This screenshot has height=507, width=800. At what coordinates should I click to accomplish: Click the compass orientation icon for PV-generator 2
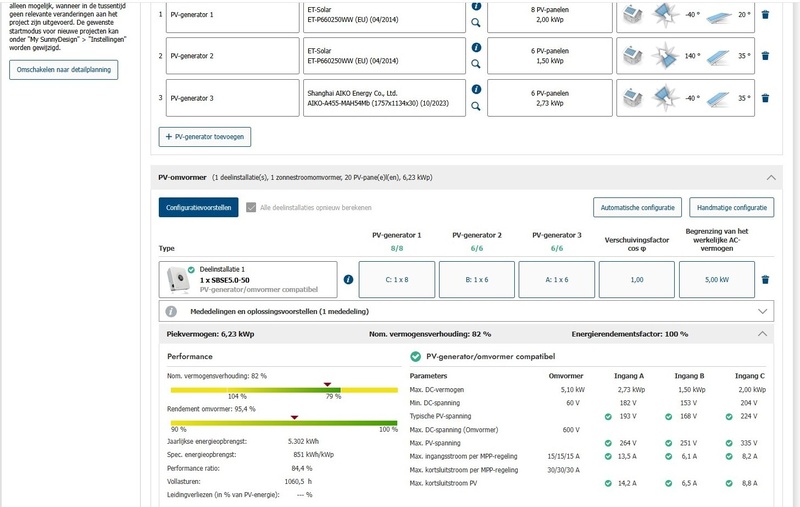pyautogui.click(x=669, y=57)
